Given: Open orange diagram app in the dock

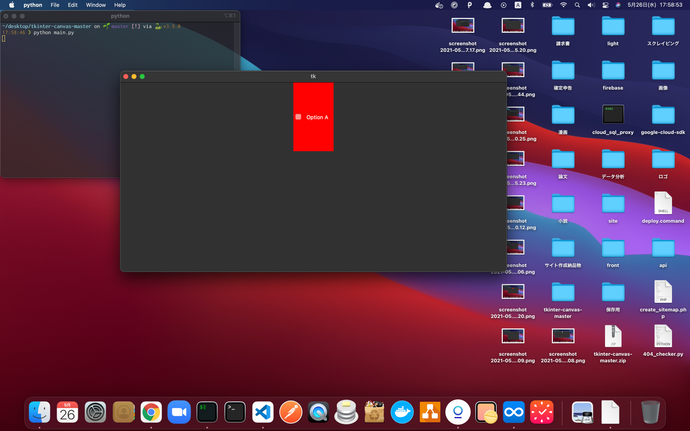Looking at the screenshot, I should (x=430, y=413).
